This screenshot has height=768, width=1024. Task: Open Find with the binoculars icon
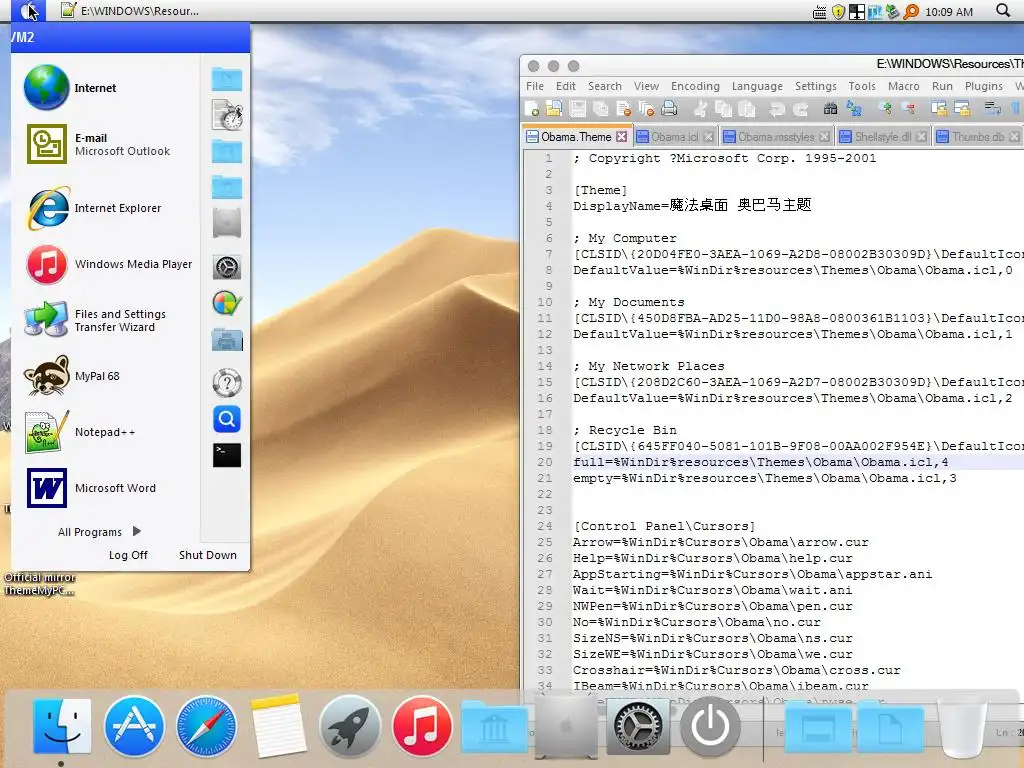831,109
